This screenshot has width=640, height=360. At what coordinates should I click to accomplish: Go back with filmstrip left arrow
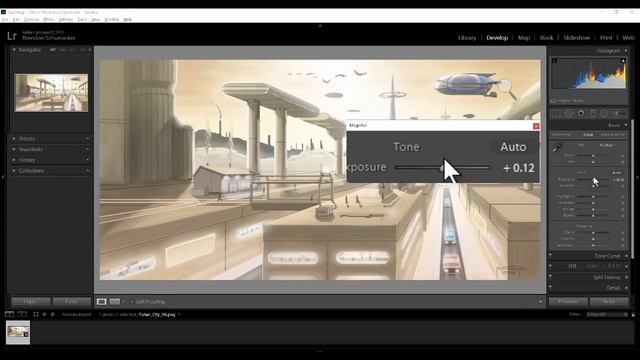44,314
